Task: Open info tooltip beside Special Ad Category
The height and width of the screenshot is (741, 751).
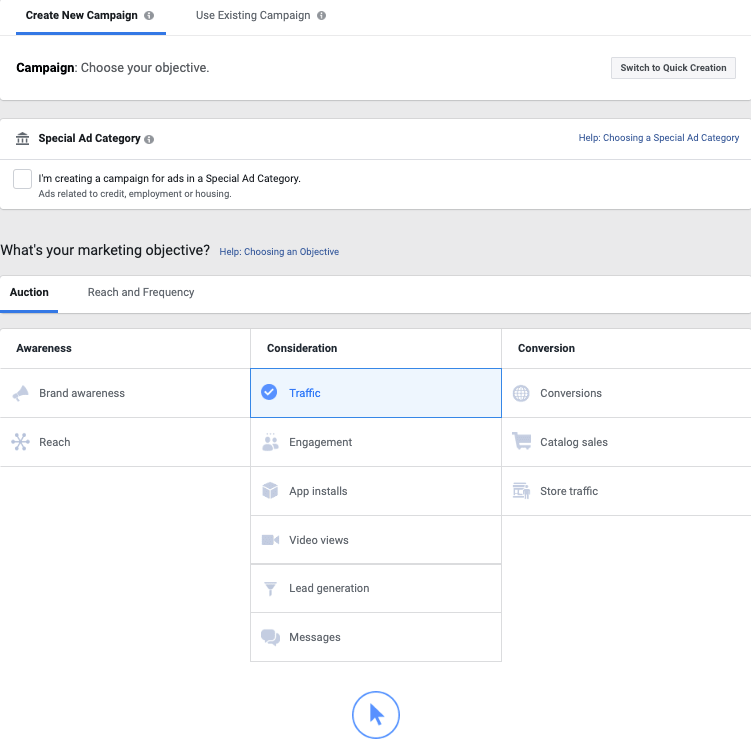Action: pos(149,140)
